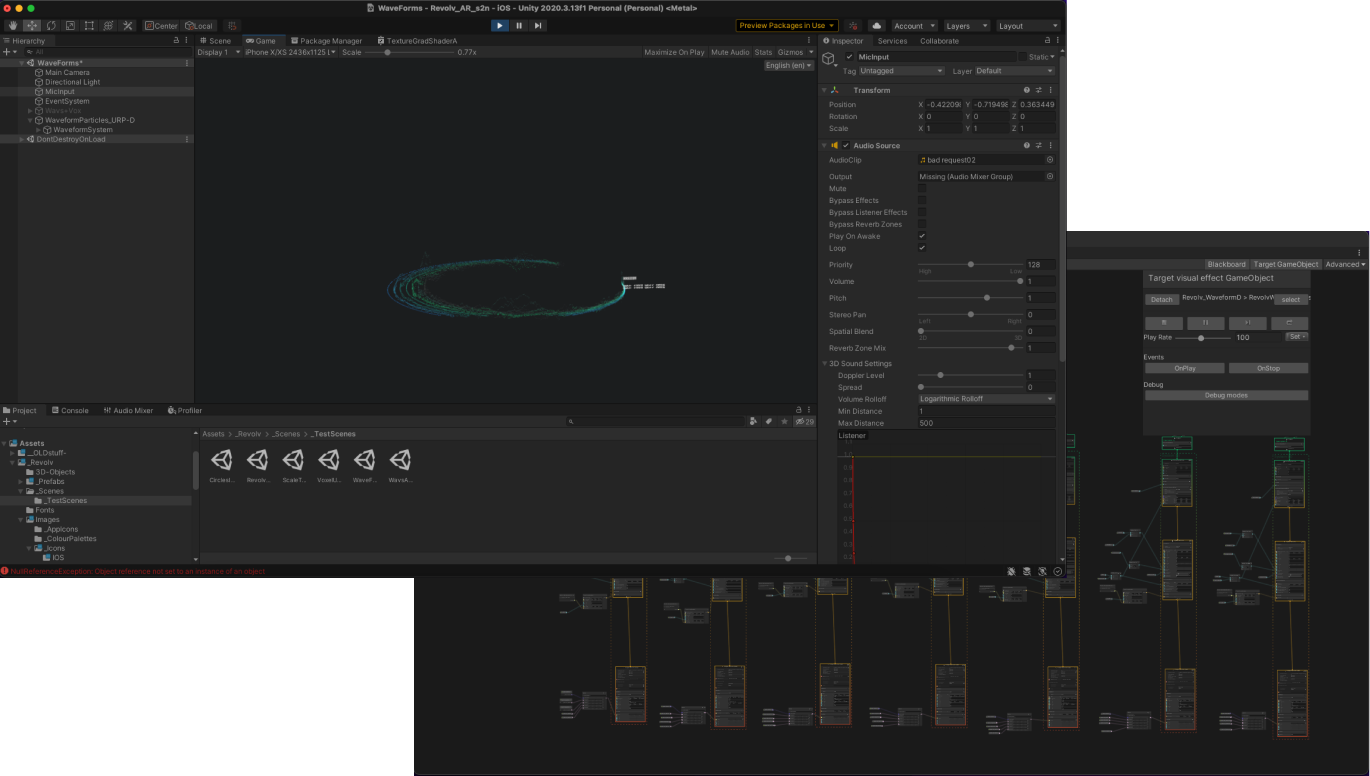
Task: Click OnPlay event button in VFX window
Action: 1185,368
